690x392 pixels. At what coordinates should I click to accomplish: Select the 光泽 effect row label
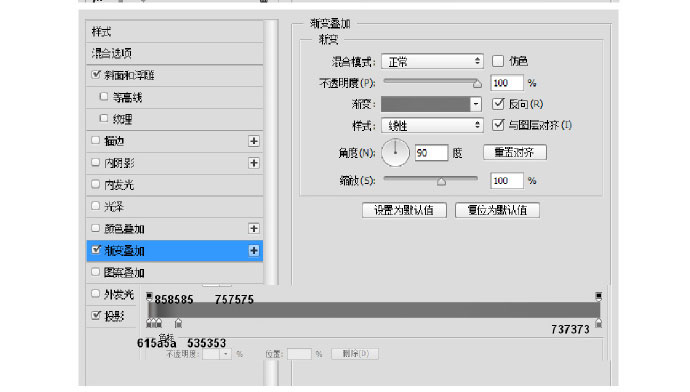click(114, 206)
